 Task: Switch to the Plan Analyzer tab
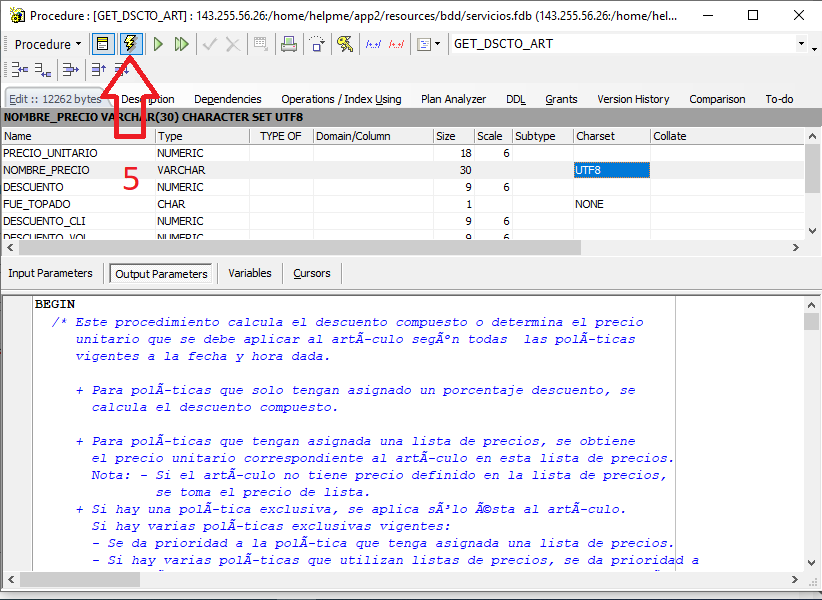(x=453, y=99)
